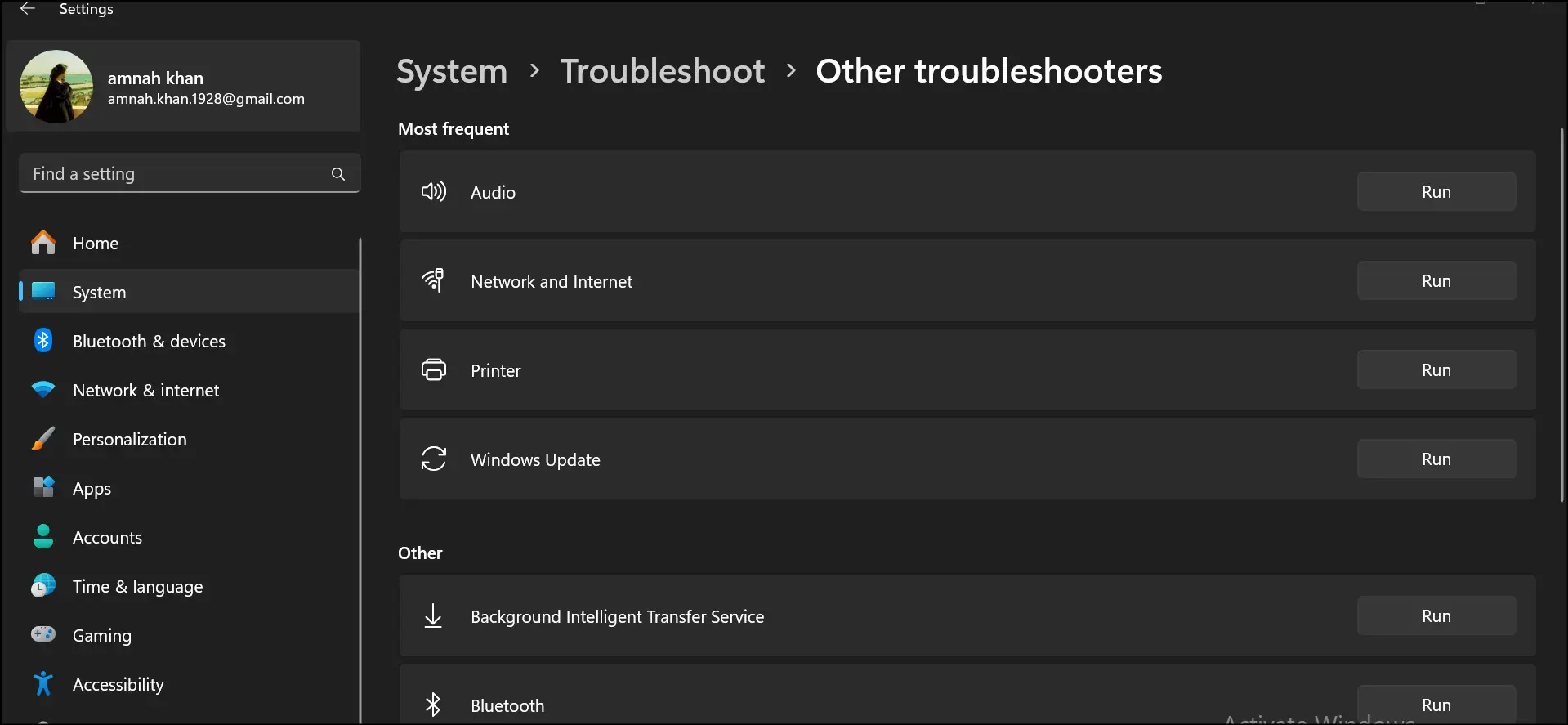Click the Background Intelligent Transfer Service download icon
The image size is (1568, 725).
pos(434,616)
